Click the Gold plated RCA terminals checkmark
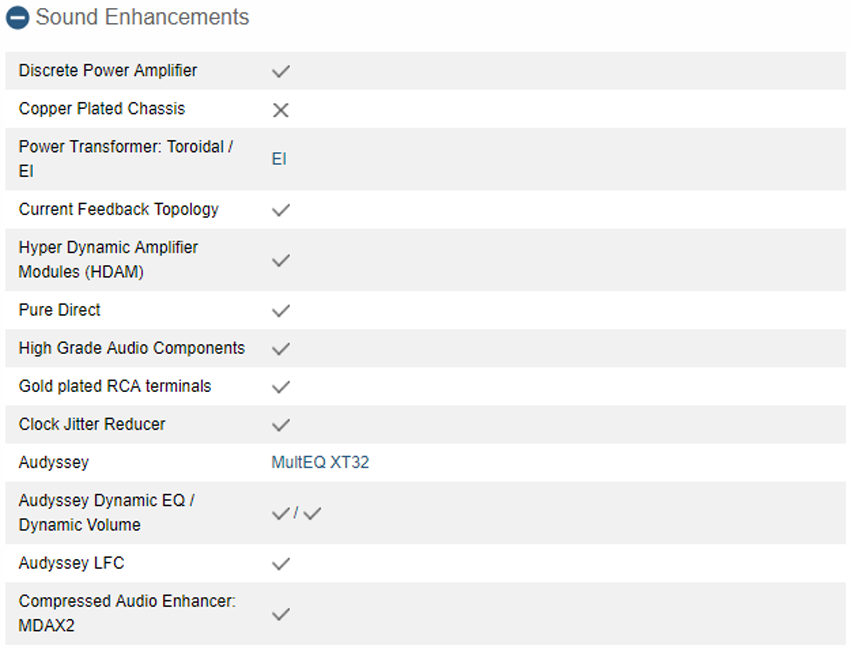The width and height of the screenshot is (850, 649). 281,387
